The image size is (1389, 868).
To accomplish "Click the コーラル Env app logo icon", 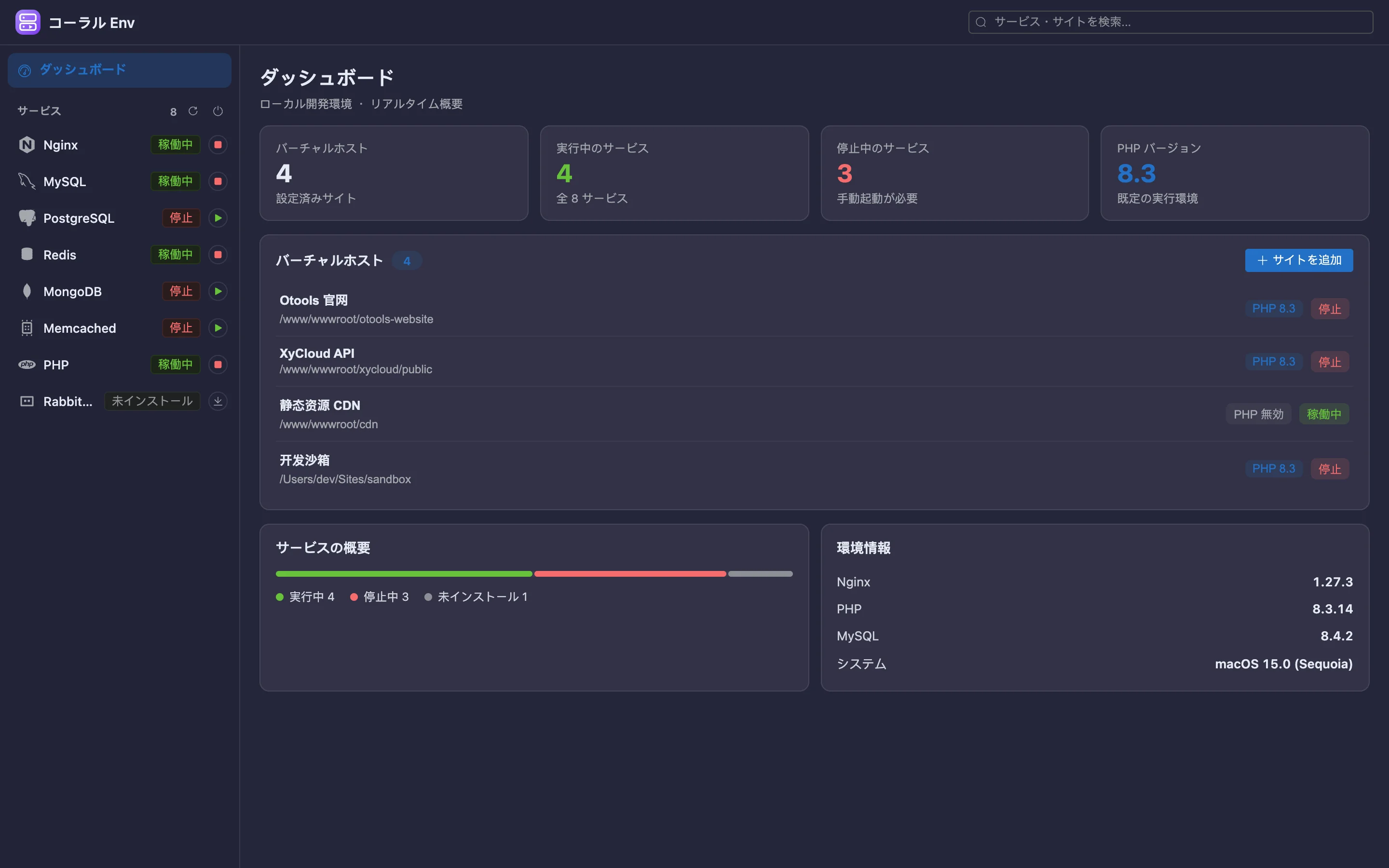I will [x=27, y=22].
